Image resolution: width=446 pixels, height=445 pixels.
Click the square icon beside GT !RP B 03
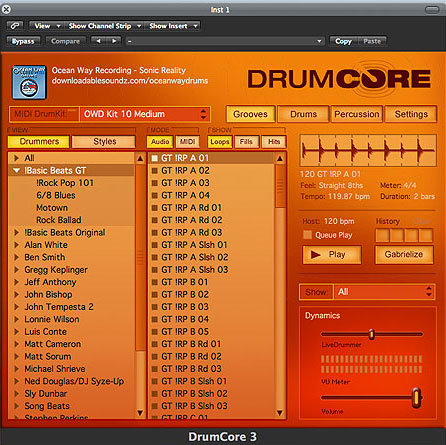(154, 307)
